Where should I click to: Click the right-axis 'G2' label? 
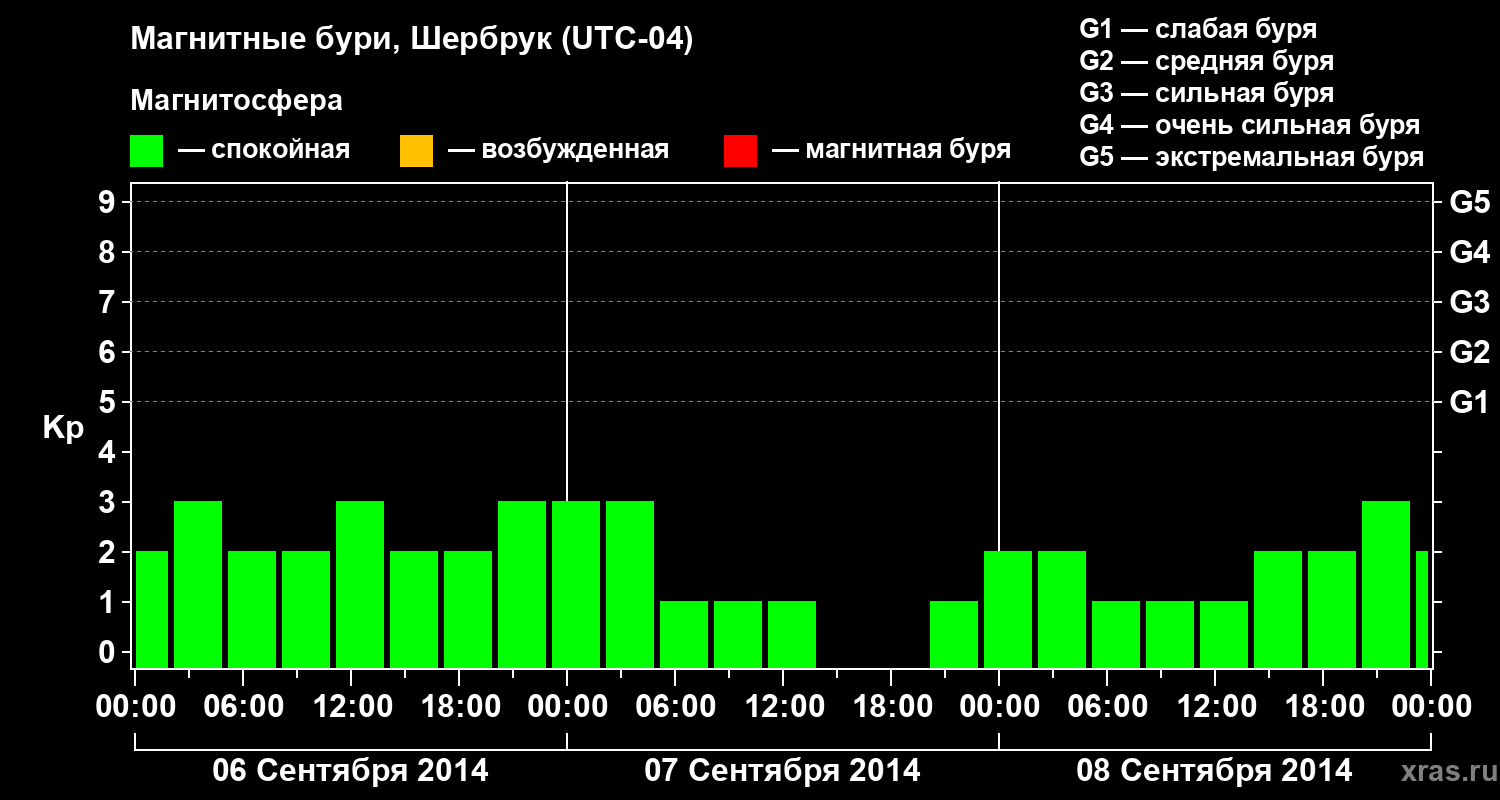(1470, 352)
